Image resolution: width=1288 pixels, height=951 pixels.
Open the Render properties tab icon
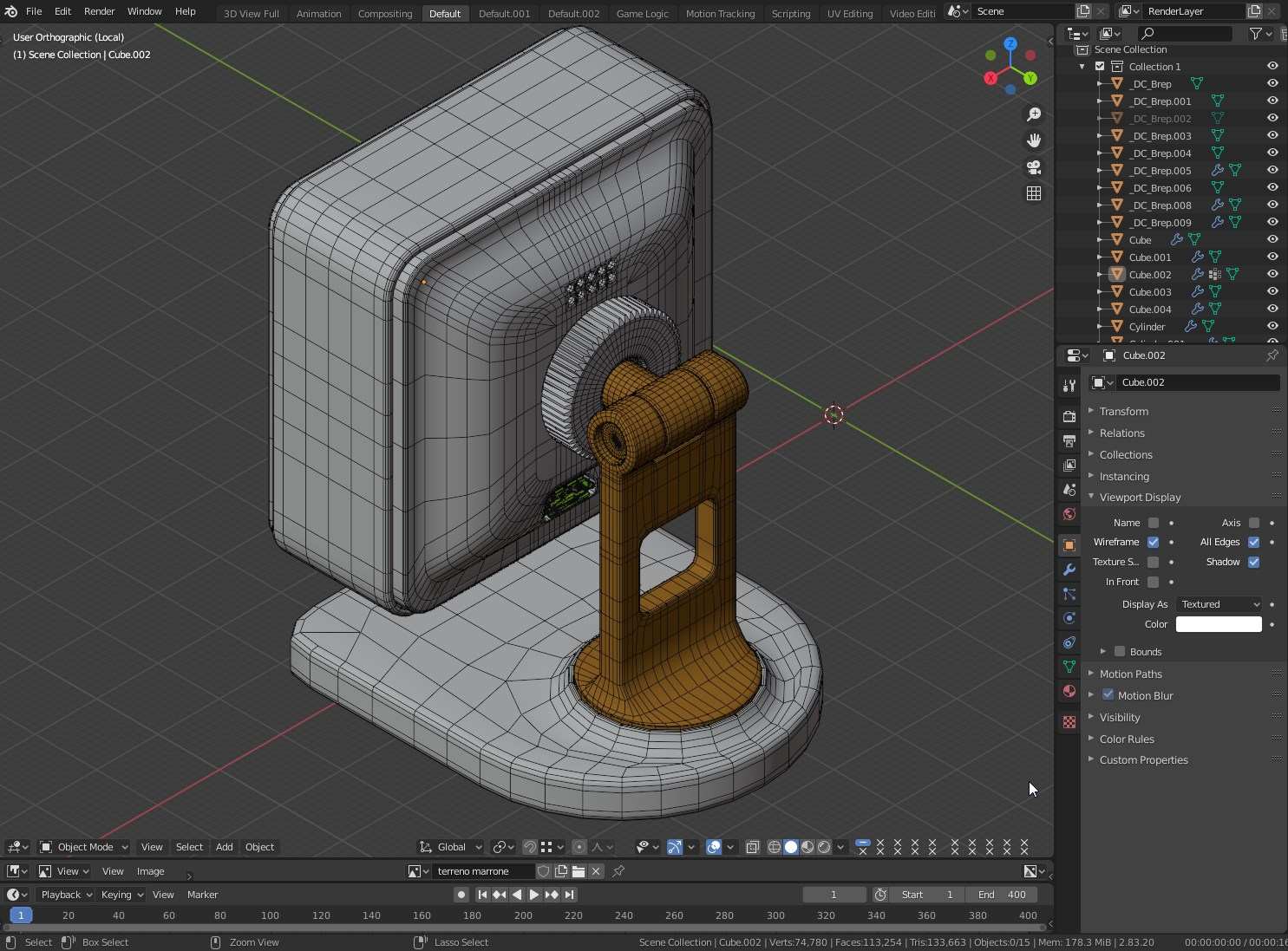coord(1069,417)
